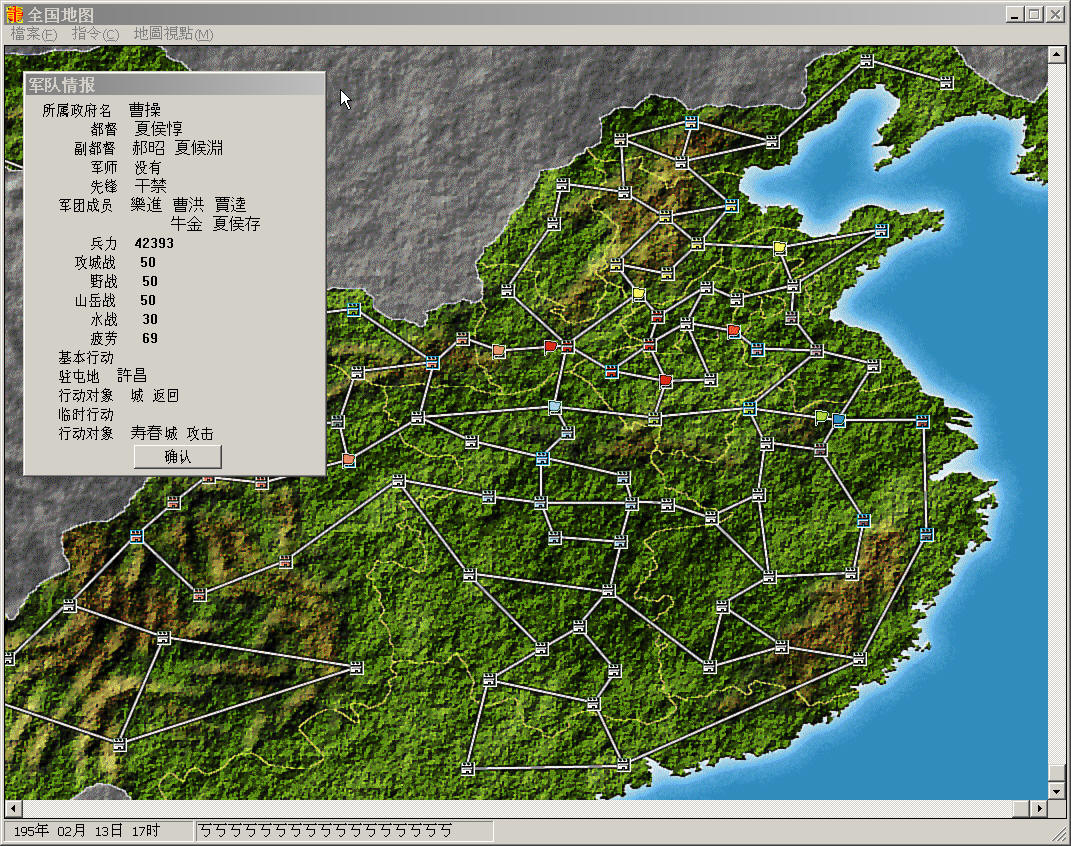
Task: Select the lime green army flag
Action: pyautogui.click(x=822, y=417)
